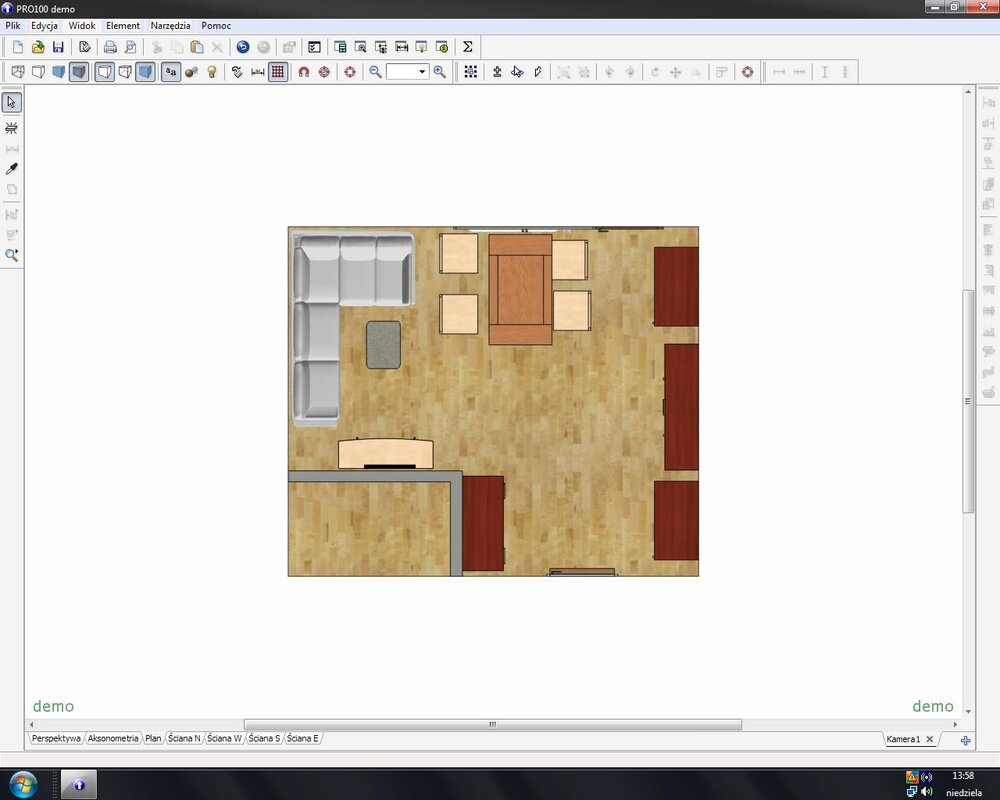1000x800 pixels.
Task: Toggle the wireframe view mode button
Action: (x=17, y=72)
